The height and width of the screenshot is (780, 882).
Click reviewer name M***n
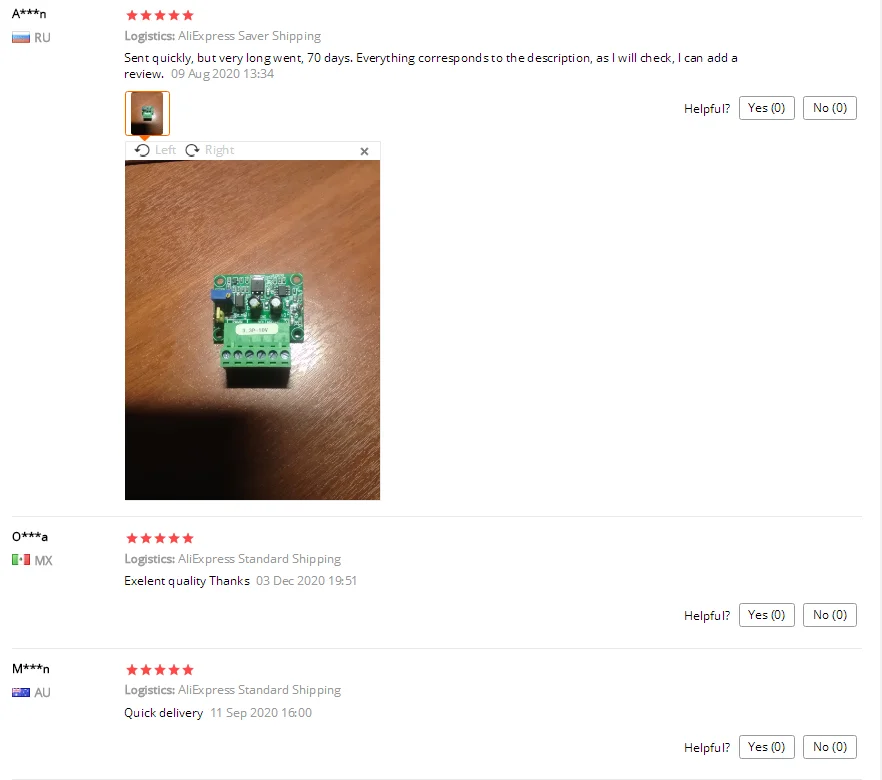[x=31, y=669]
